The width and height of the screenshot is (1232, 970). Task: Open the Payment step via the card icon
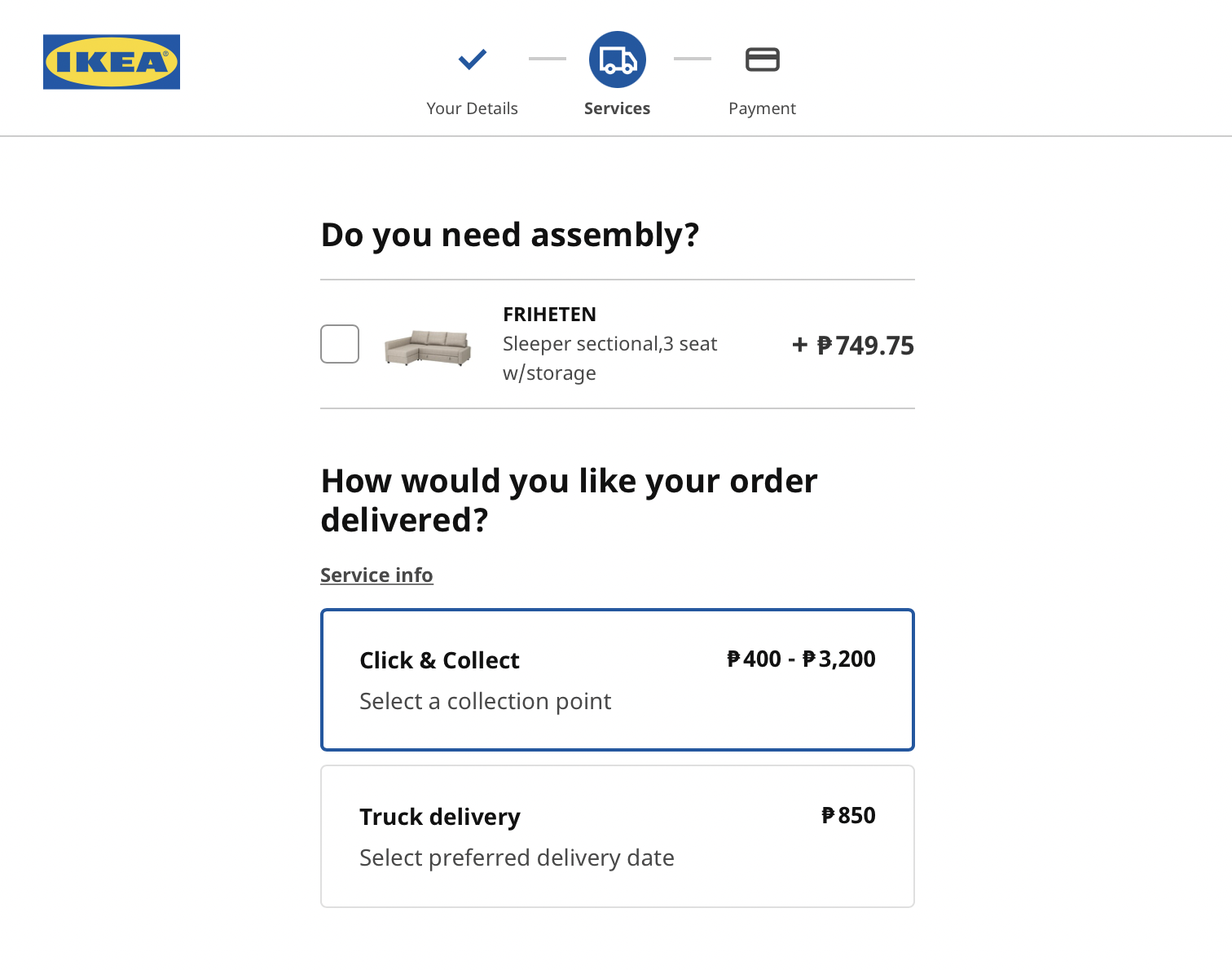(763, 59)
